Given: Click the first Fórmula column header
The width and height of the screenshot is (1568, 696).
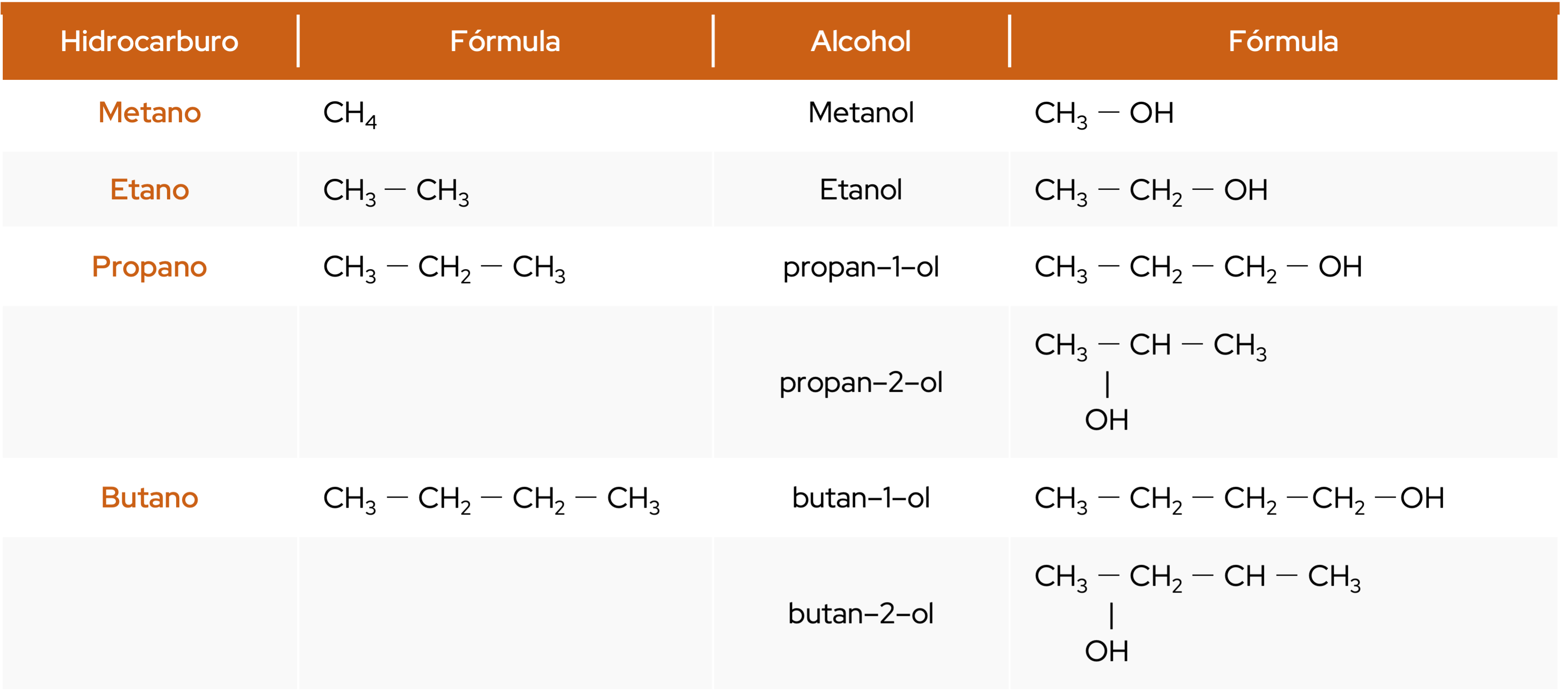Looking at the screenshot, I should coord(505,42).
